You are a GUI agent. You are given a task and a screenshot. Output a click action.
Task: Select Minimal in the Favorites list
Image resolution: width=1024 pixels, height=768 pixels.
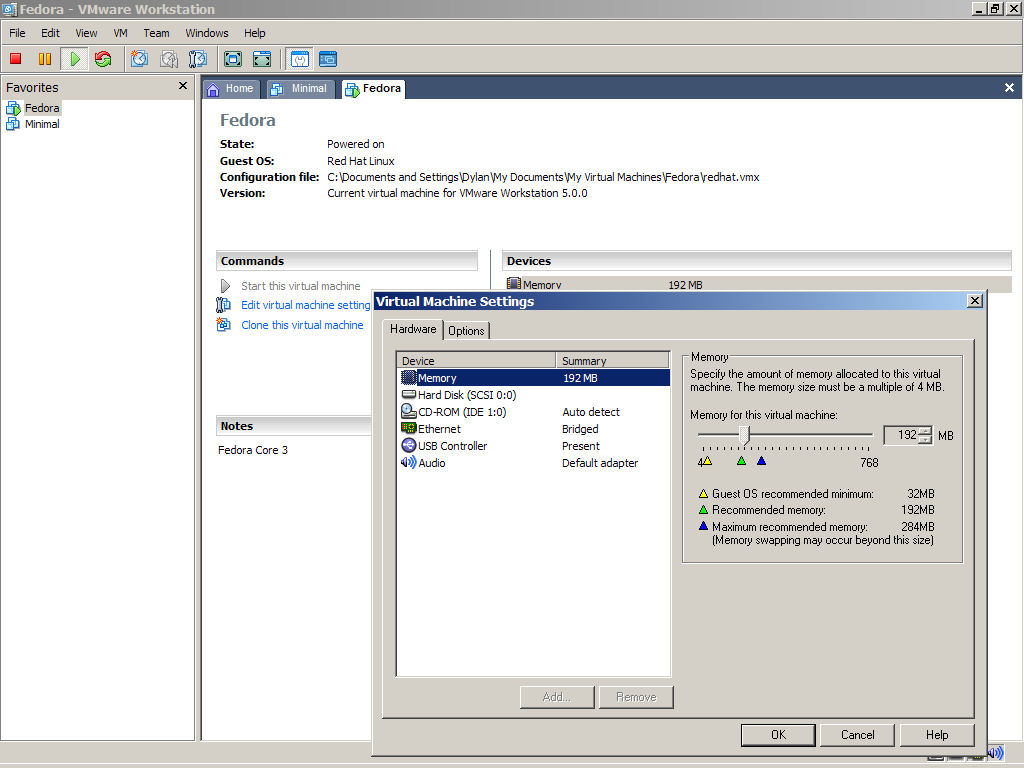tap(42, 124)
